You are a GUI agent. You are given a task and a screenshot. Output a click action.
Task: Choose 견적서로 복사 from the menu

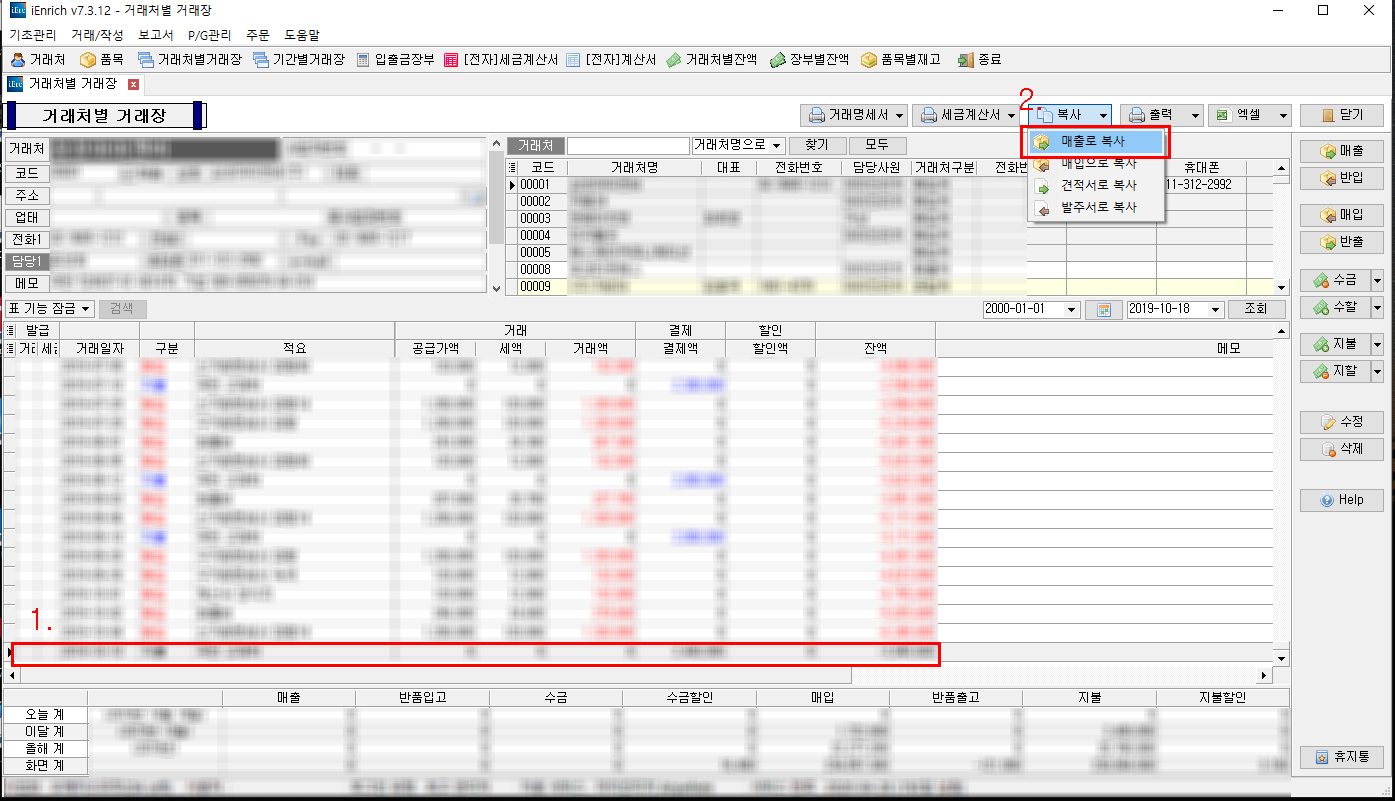click(x=1098, y=185)
